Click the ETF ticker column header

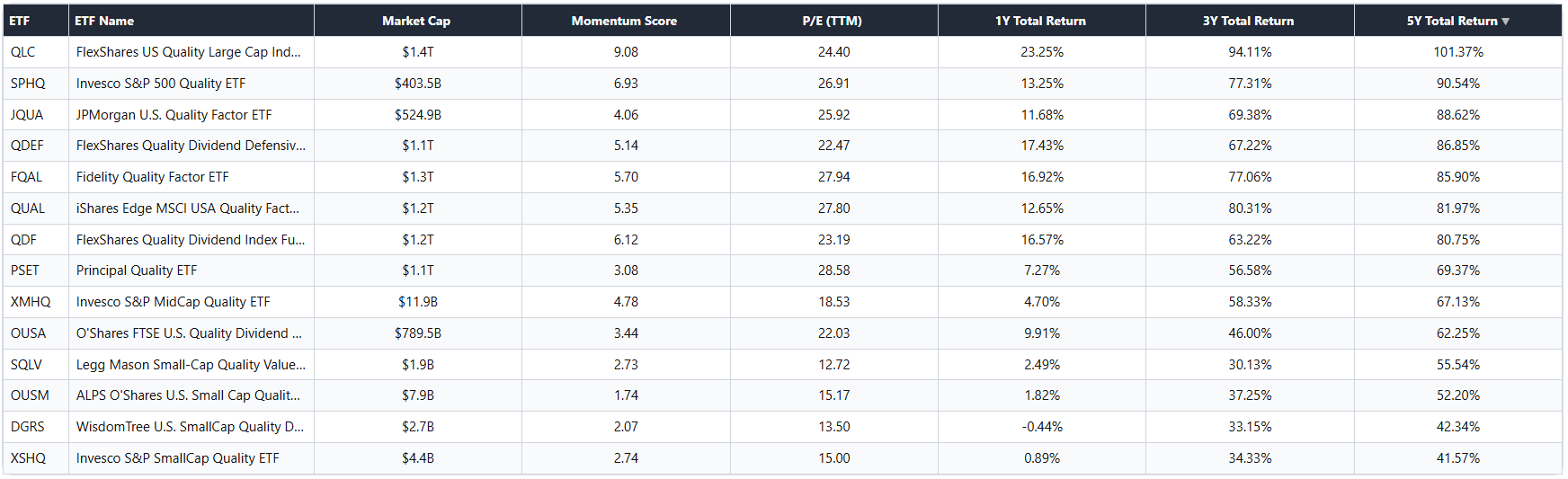(20, 21)
